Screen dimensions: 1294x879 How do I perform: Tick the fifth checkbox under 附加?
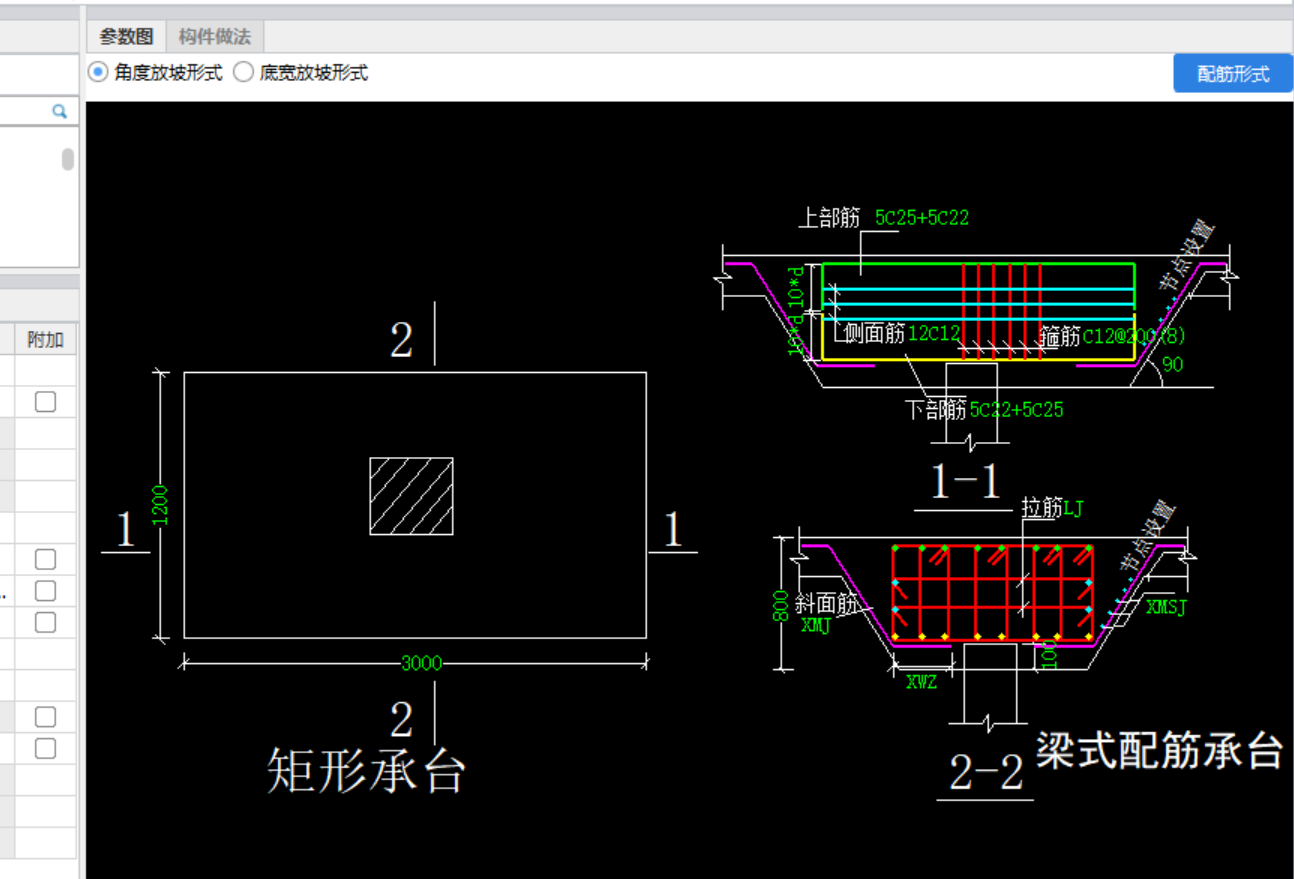click(45, 716)
